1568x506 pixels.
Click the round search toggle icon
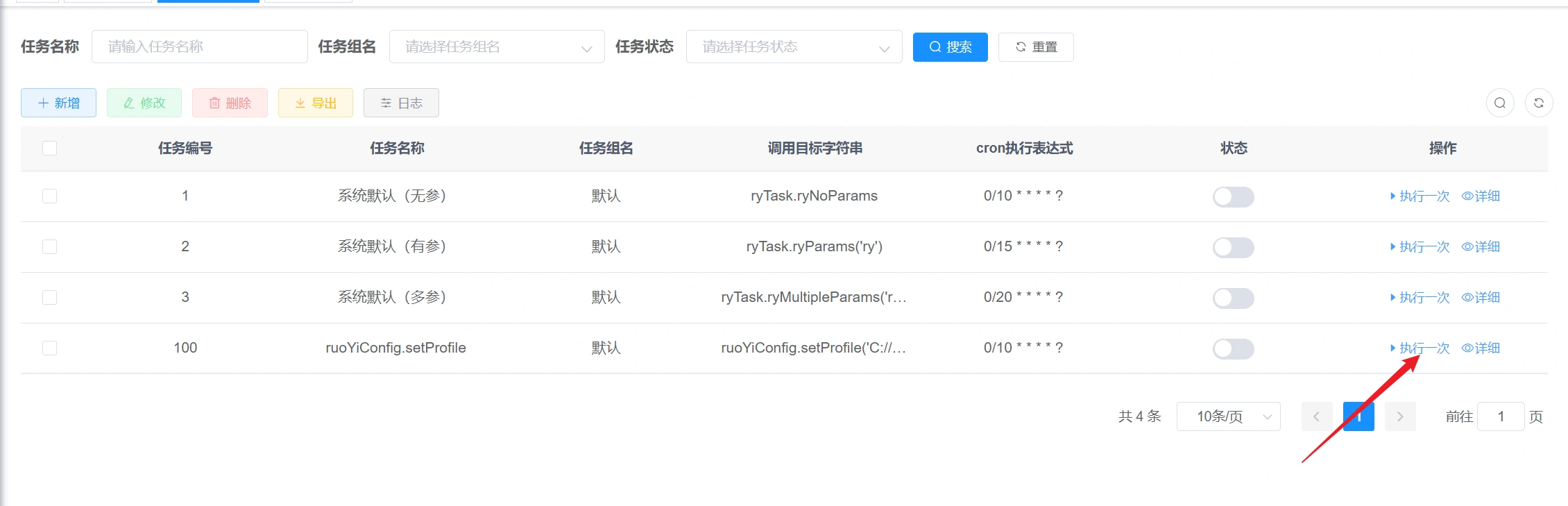(1499, 103)
